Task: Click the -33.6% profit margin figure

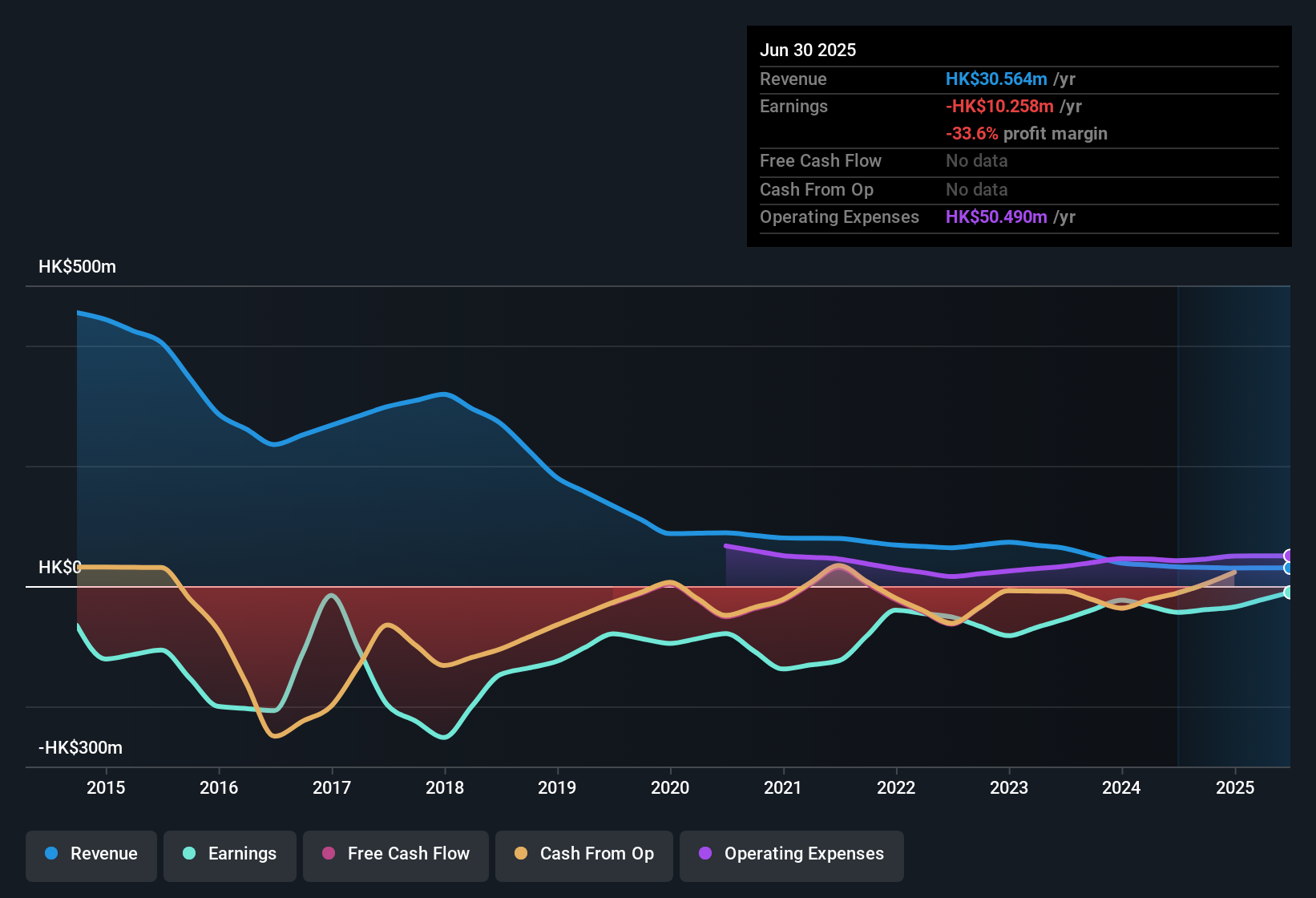Action: tap(973, 133)
